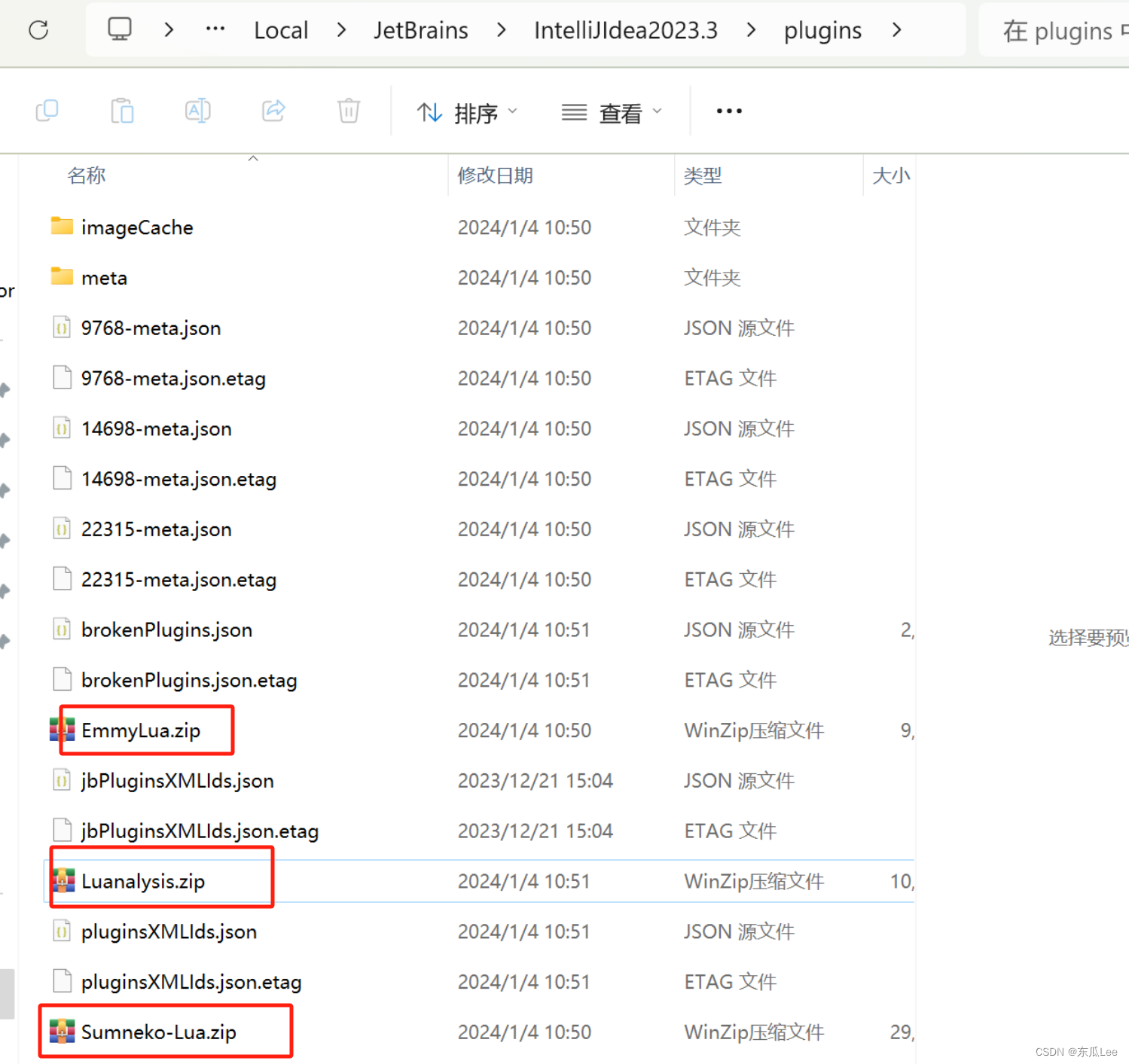Select the jbPluginsXMLIds.json file icon
The width and height of the screenshot is (1129, 1064).
(62, 780)
